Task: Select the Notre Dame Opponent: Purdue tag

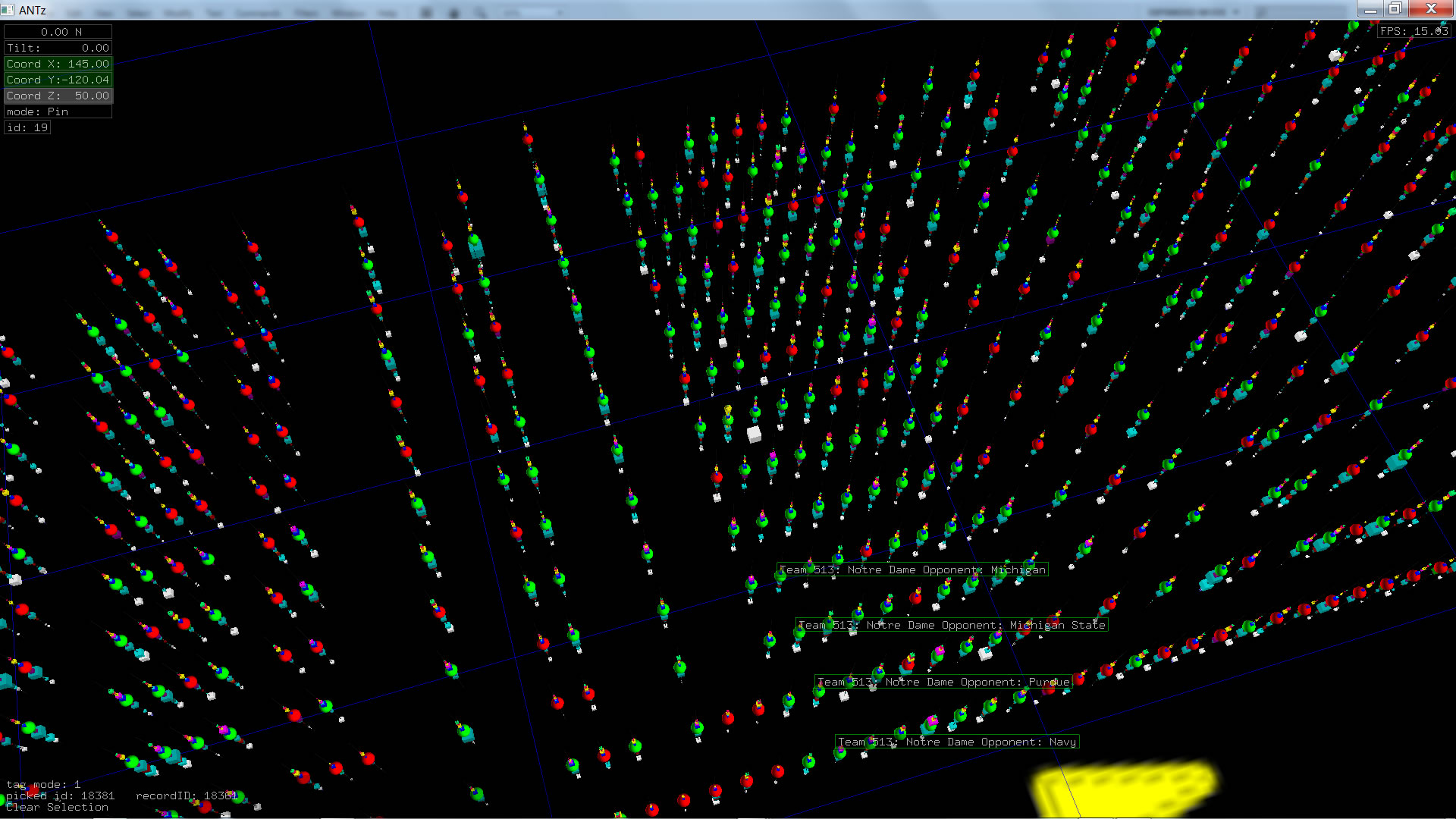Action: 943,682
